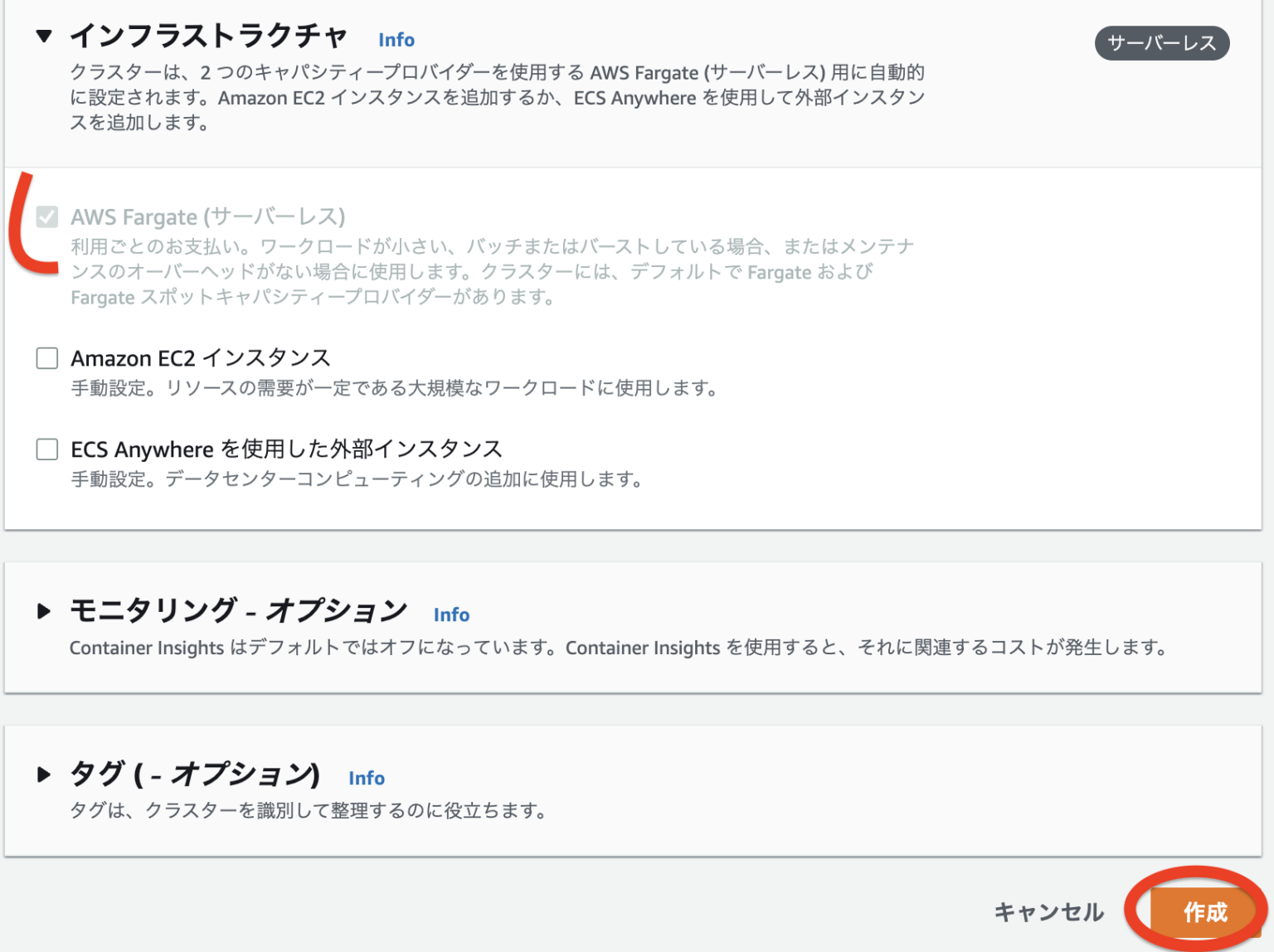
Task: Click the モニタリング disclosure triangle
Action: coord(45,612)
